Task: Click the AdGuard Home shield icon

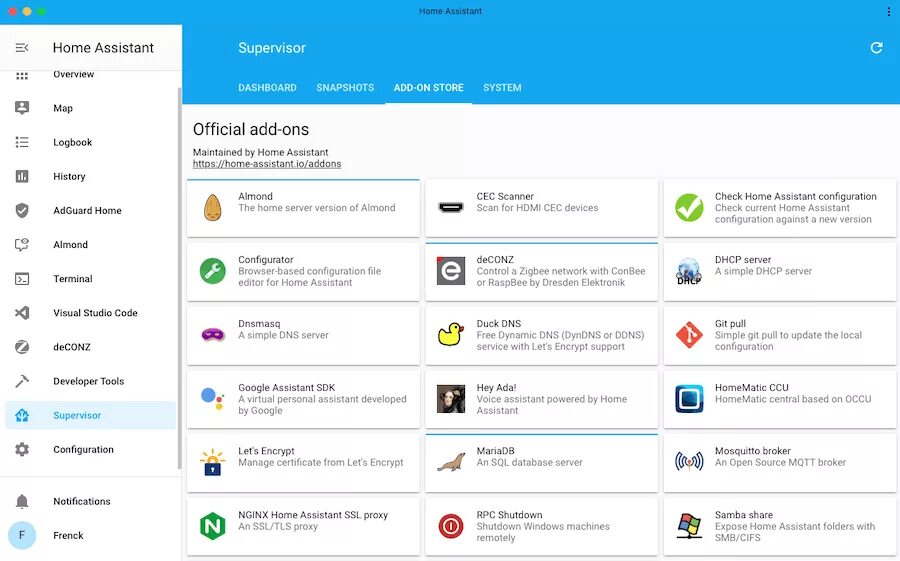Action: (22, 210)
